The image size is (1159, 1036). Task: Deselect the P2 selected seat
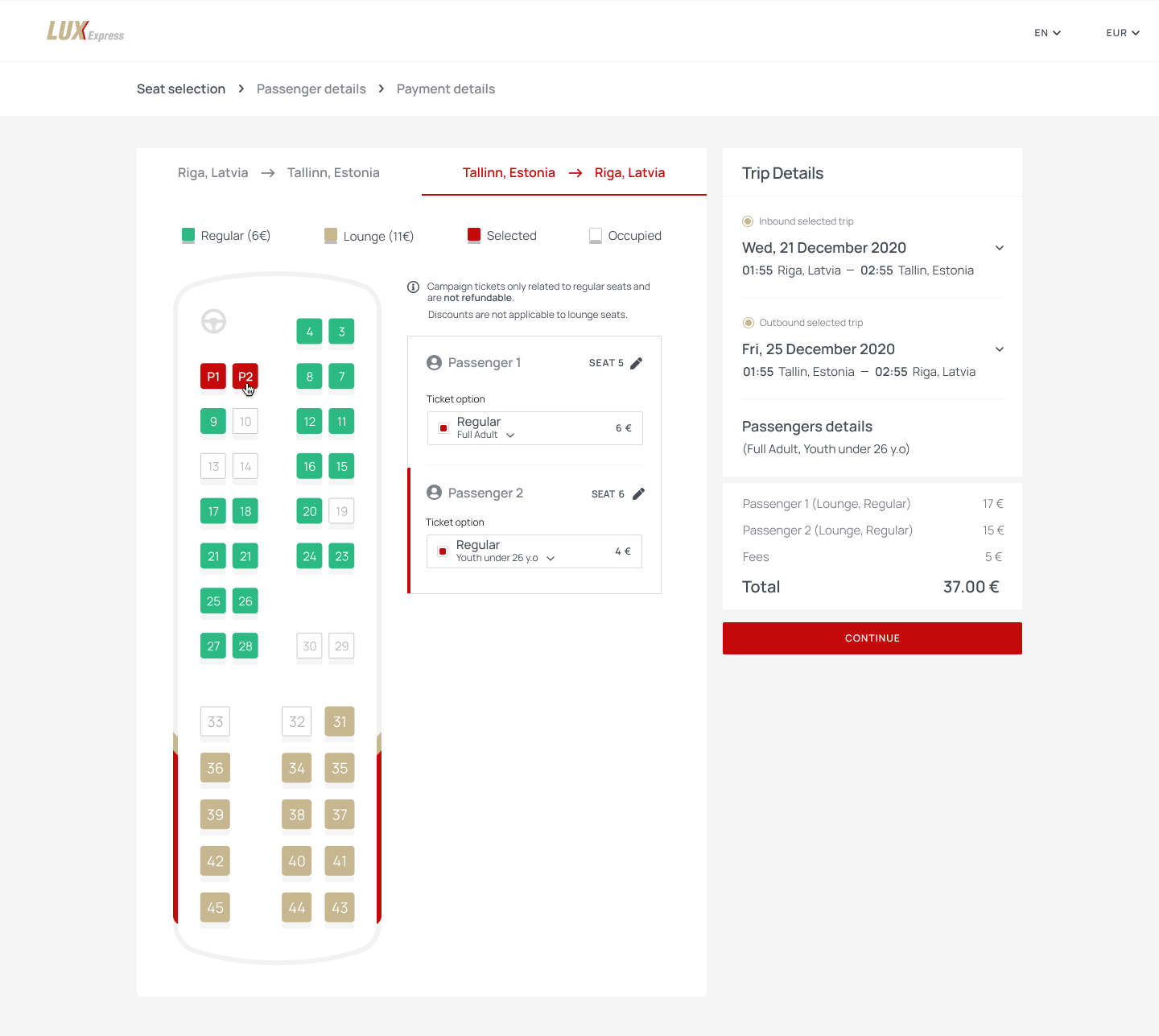point(245,377)
